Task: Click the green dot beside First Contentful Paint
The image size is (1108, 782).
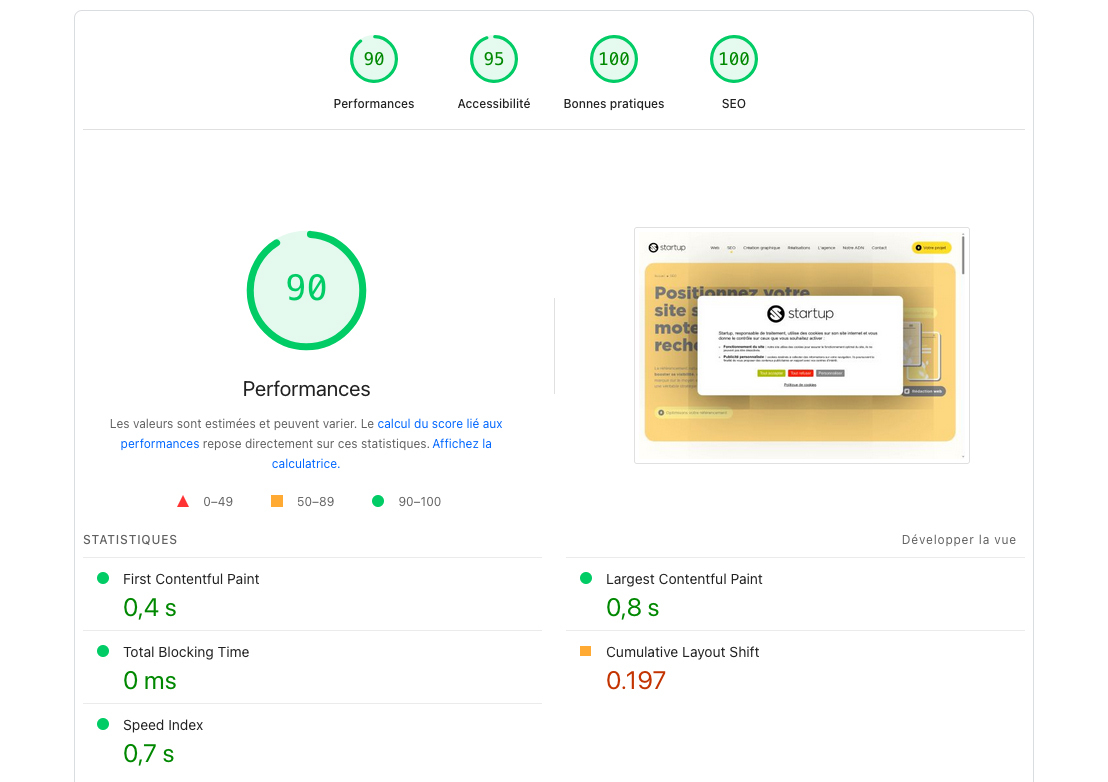Action: pos(101,578)
